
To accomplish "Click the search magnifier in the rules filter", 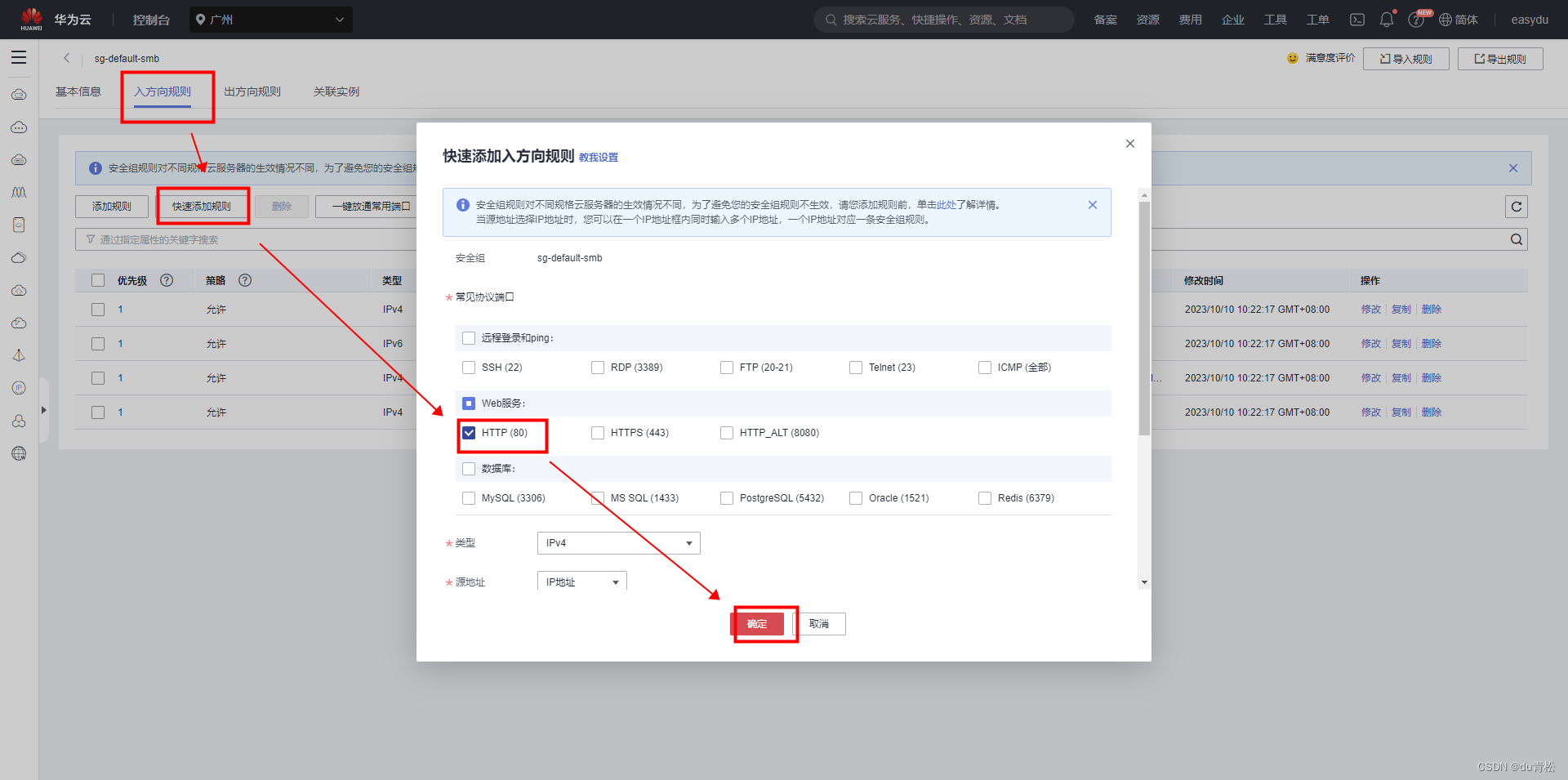I will tap(1517, 239).
